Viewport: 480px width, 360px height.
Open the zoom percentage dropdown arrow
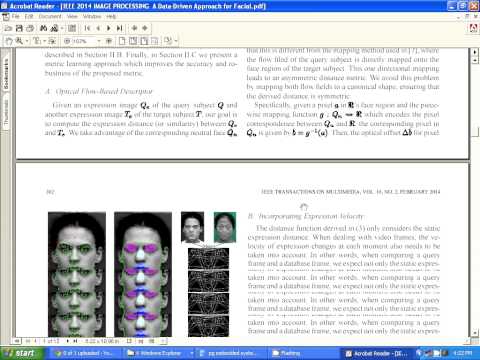pyautogui.click(x=99, y=41)
